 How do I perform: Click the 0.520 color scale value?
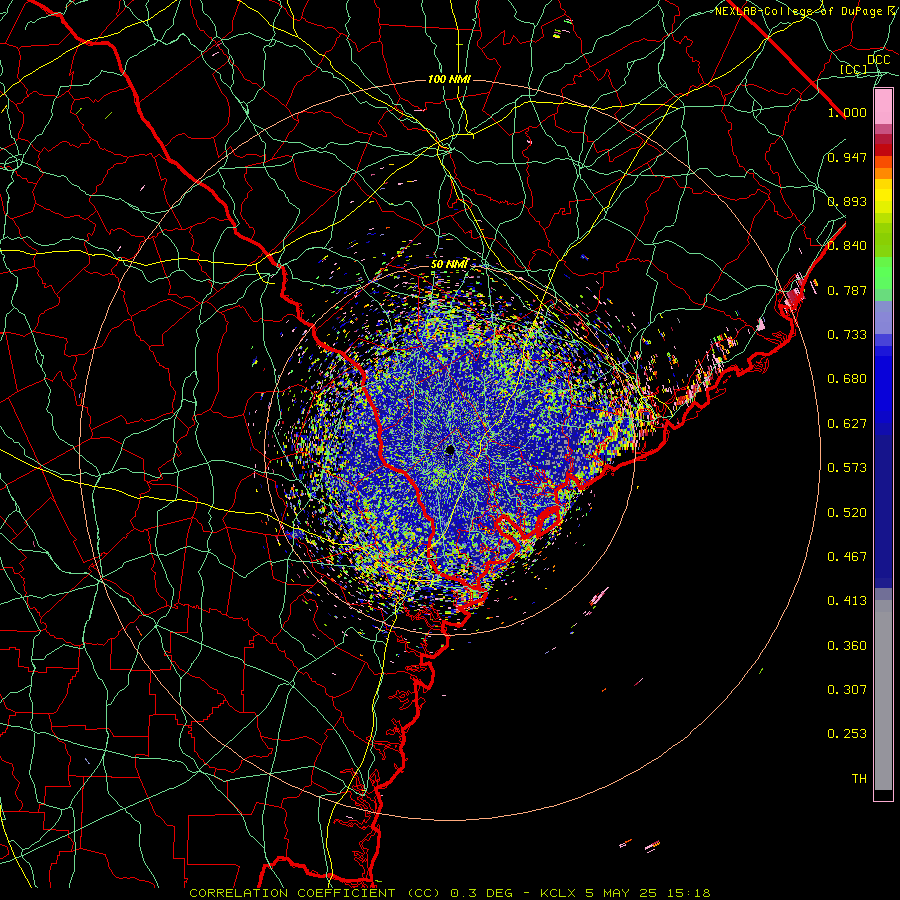pyautogui.click(x=847, y=513)
